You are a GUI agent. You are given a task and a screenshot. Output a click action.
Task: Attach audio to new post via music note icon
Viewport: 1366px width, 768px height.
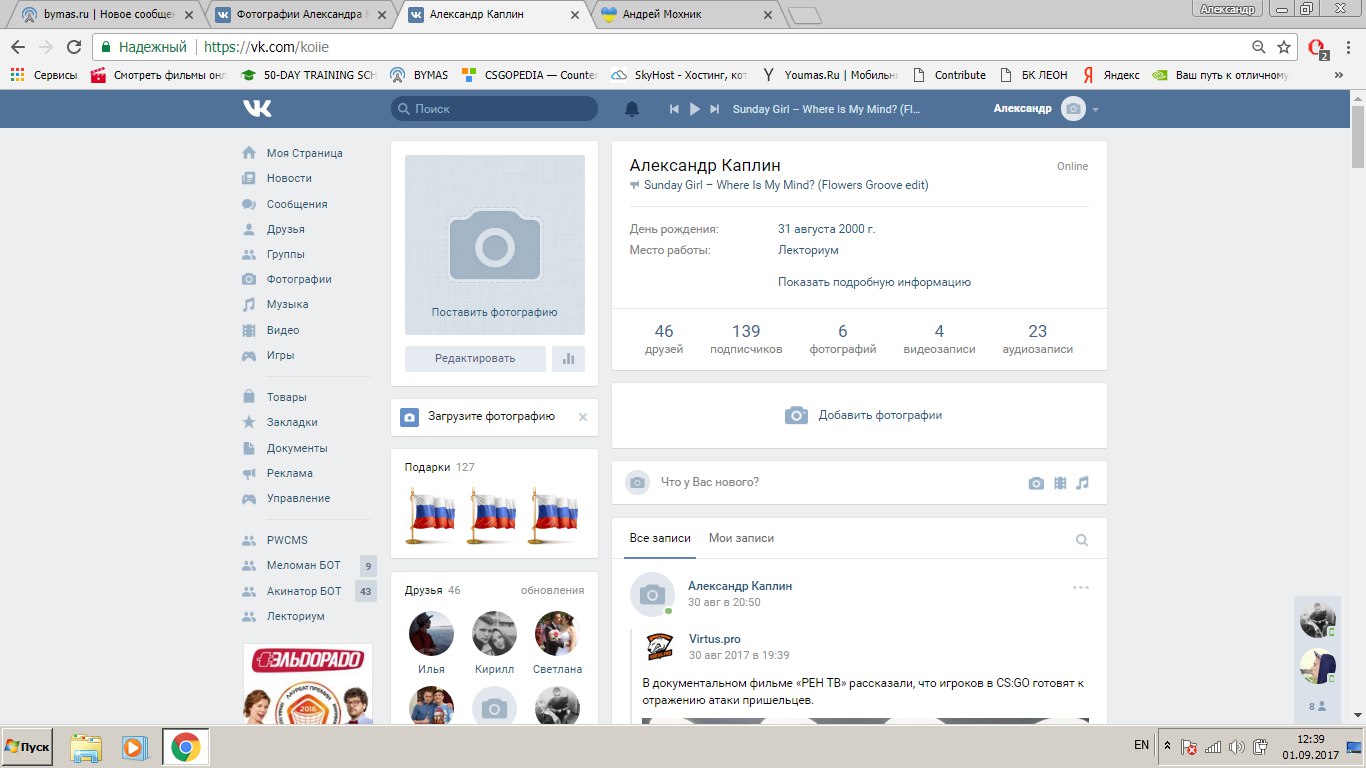pyautogui.click(x=1082, y=483)
